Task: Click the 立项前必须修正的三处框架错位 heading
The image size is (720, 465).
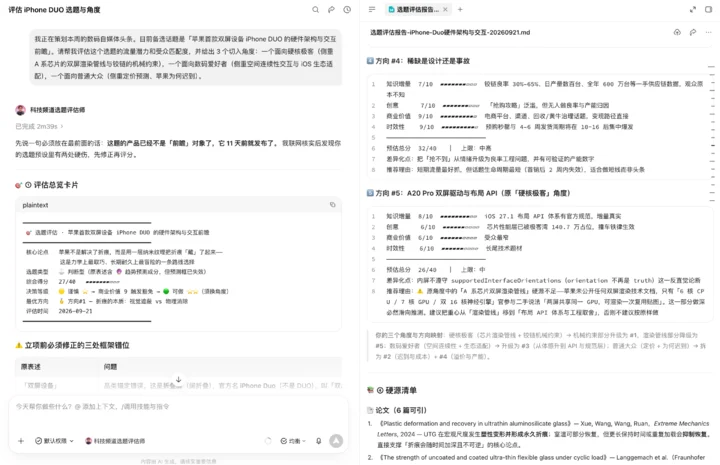Action: (x=72, y=345)
